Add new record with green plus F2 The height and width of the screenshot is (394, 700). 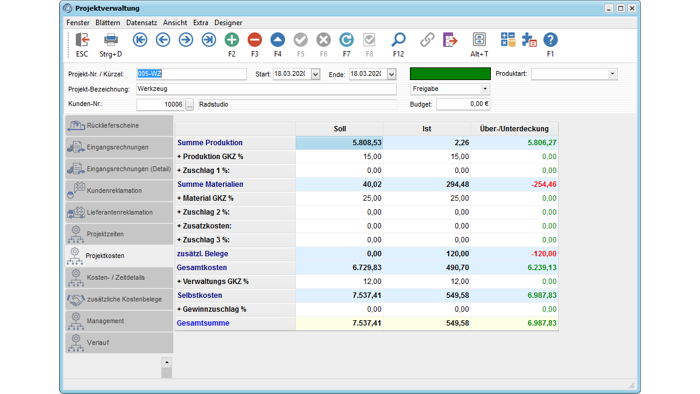231,40
